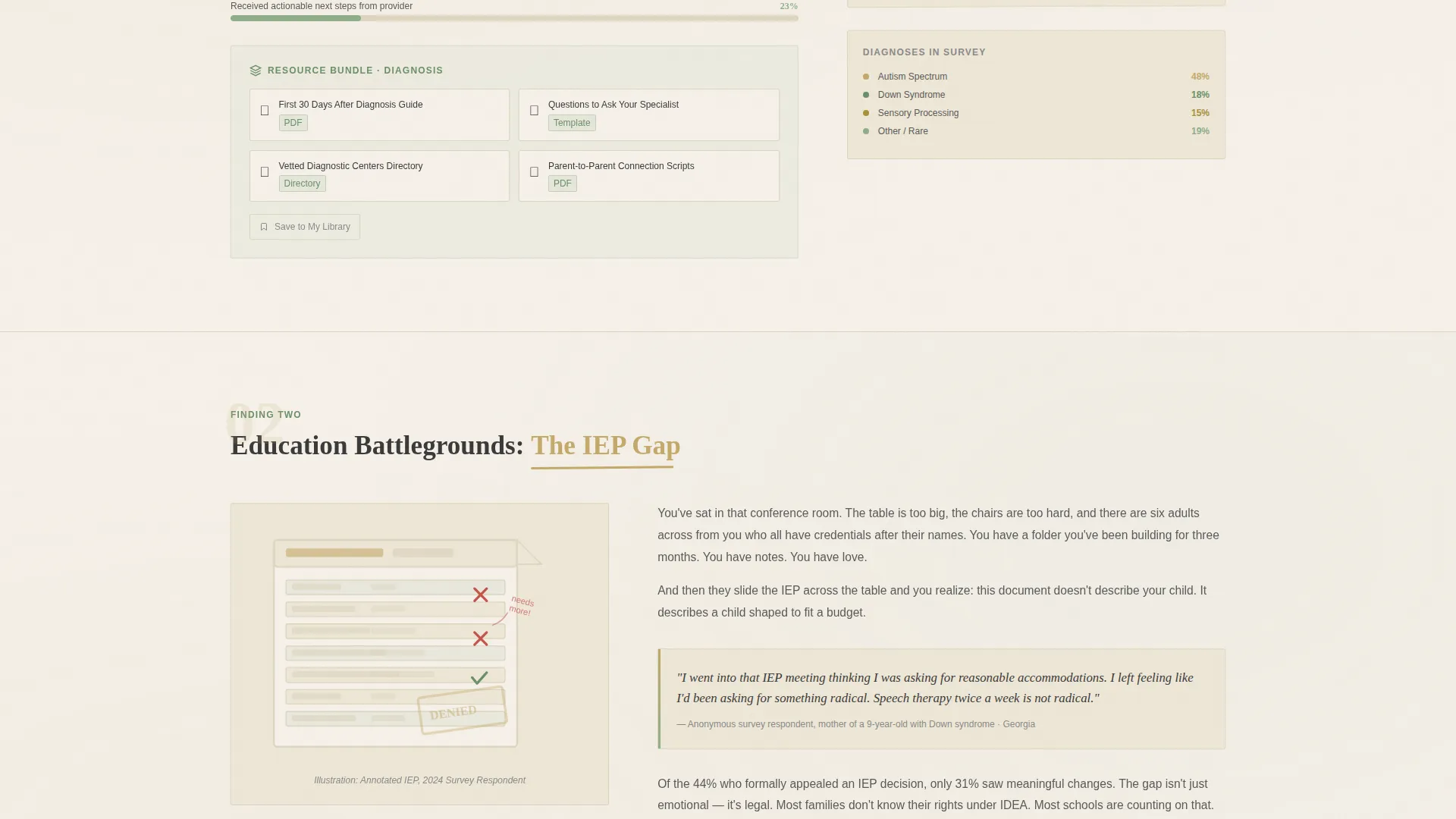Click the Resource Bundle layers icon
Viewport: 1456px width, 819px height.
coord(256,71)
